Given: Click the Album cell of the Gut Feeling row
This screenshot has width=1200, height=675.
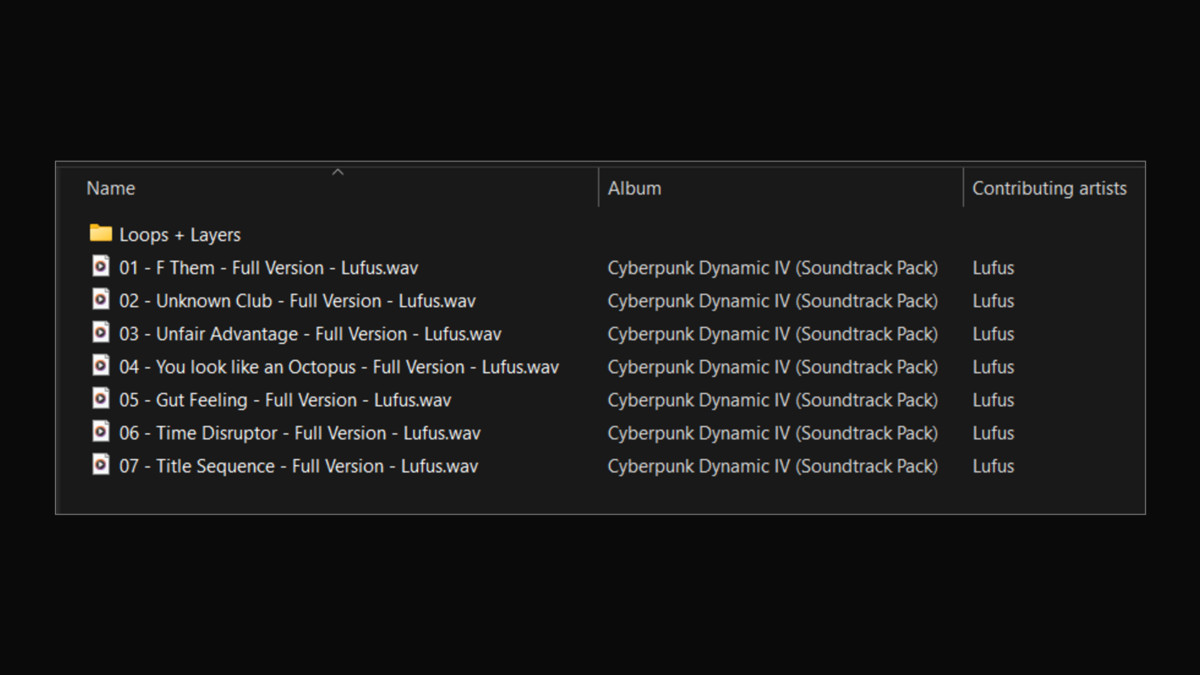Looking at the screenshot, I should pos(772,400).
